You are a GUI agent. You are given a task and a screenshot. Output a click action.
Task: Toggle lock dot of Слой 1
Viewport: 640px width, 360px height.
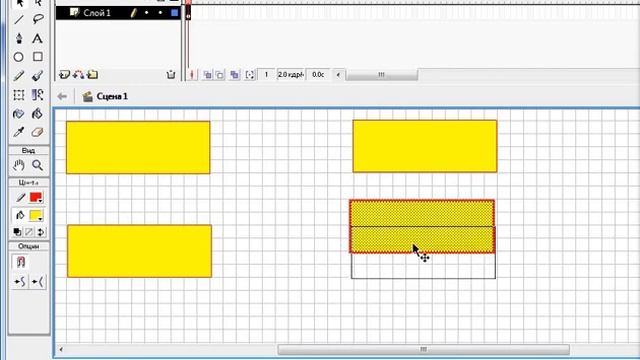[x=160, y=13]
